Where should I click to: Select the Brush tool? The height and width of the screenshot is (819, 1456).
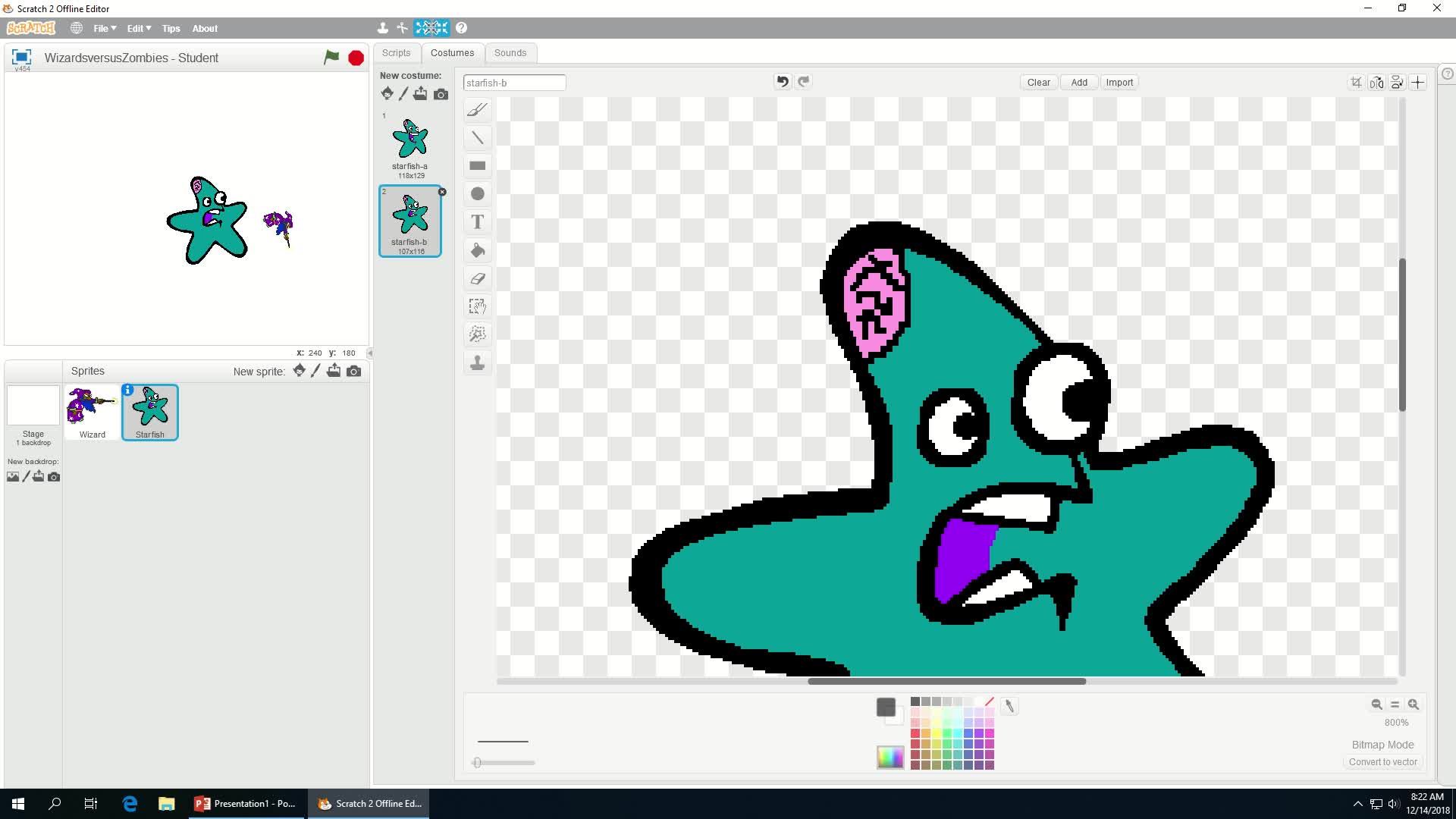477,110
